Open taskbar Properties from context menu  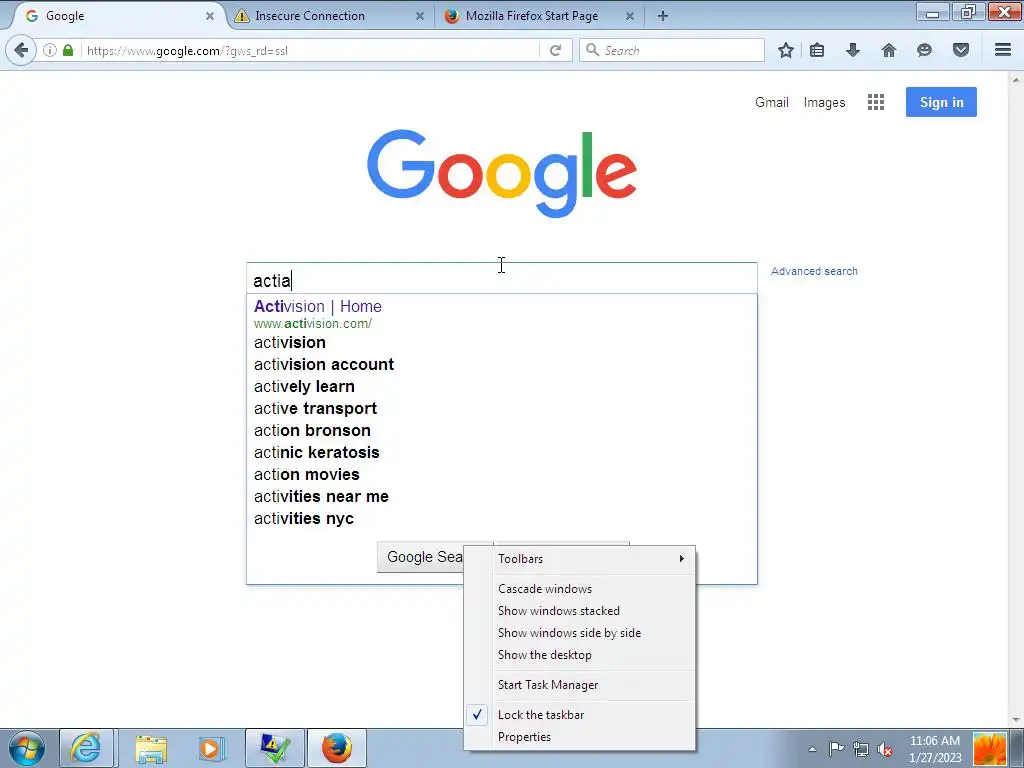coord(580,737)
